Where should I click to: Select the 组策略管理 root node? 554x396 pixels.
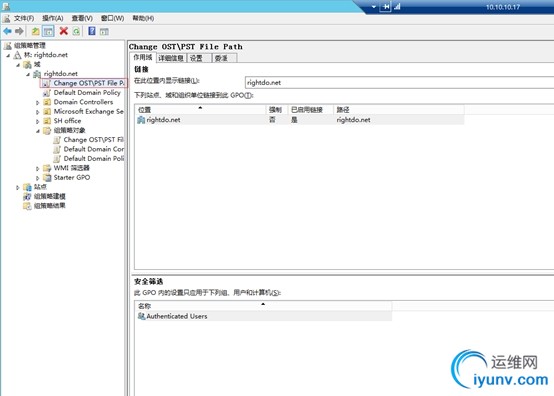tap(30, 45)
